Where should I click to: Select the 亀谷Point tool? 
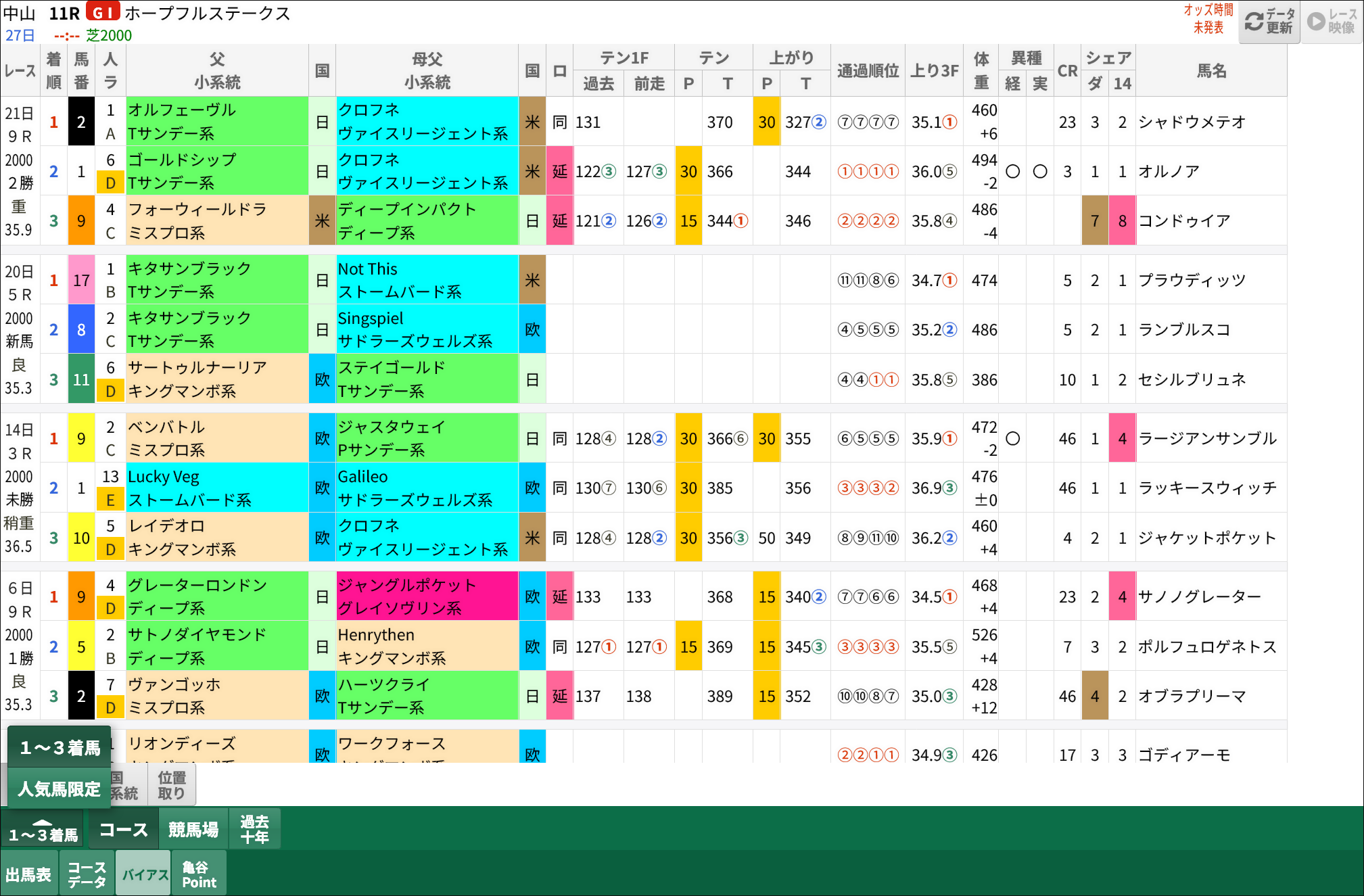click(x=199, y=873)
